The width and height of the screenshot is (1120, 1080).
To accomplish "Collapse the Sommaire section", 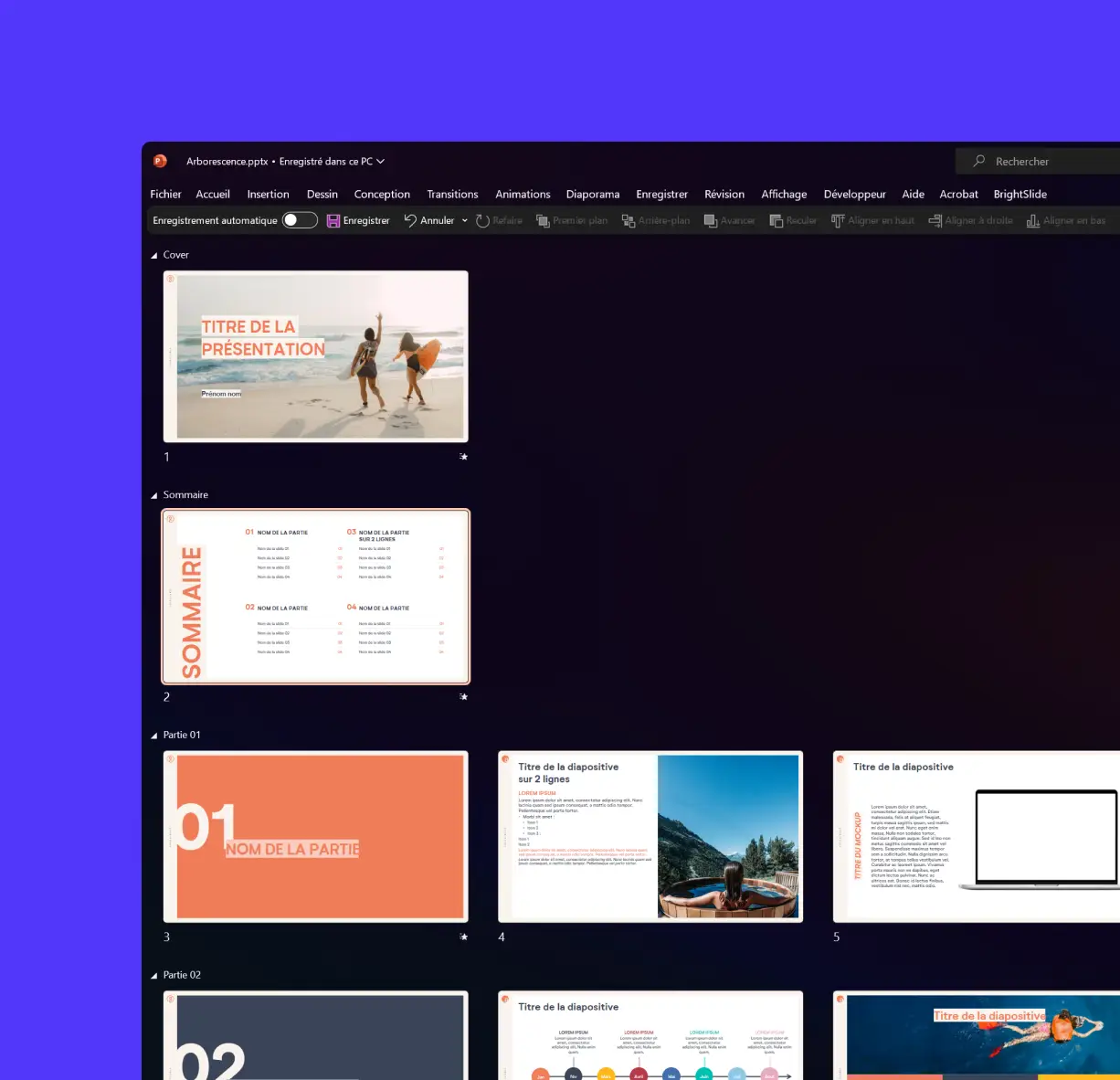I will [154, 495].
